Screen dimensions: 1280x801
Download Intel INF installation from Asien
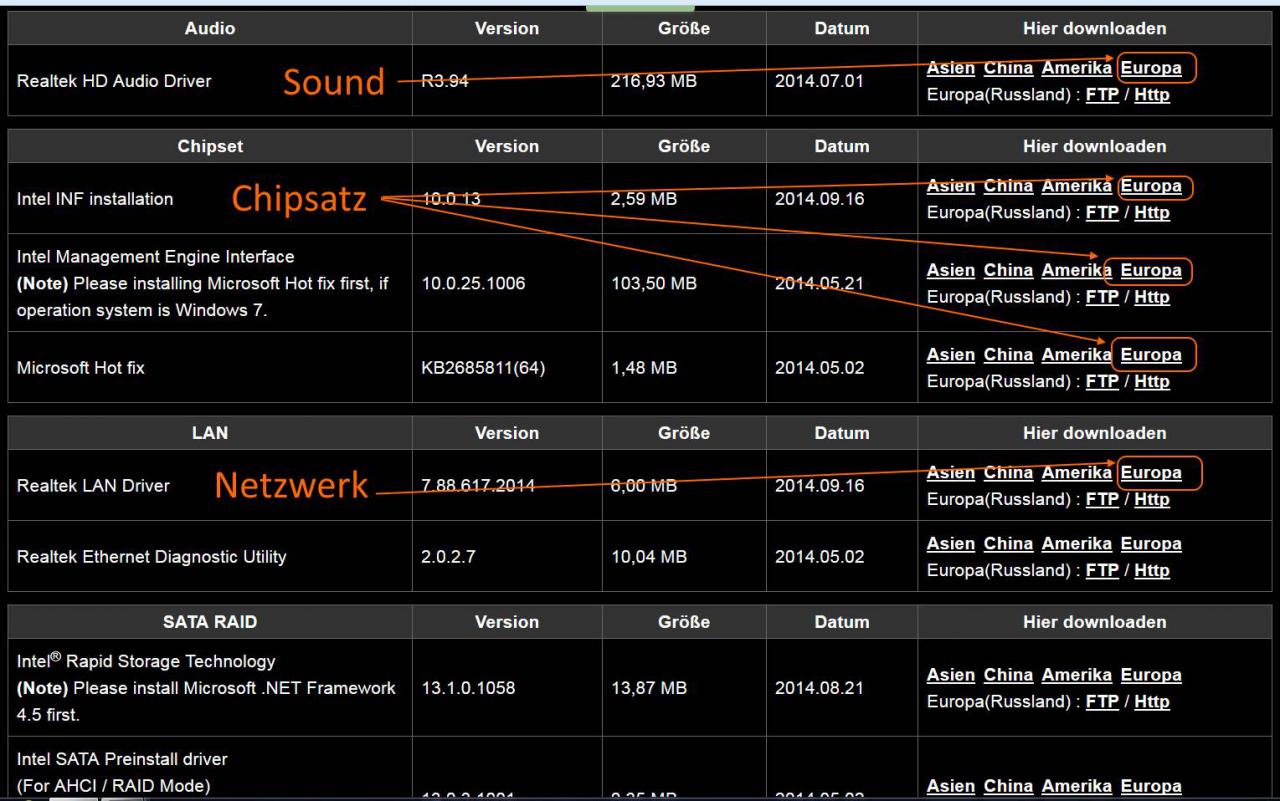[x=951, y=186]
